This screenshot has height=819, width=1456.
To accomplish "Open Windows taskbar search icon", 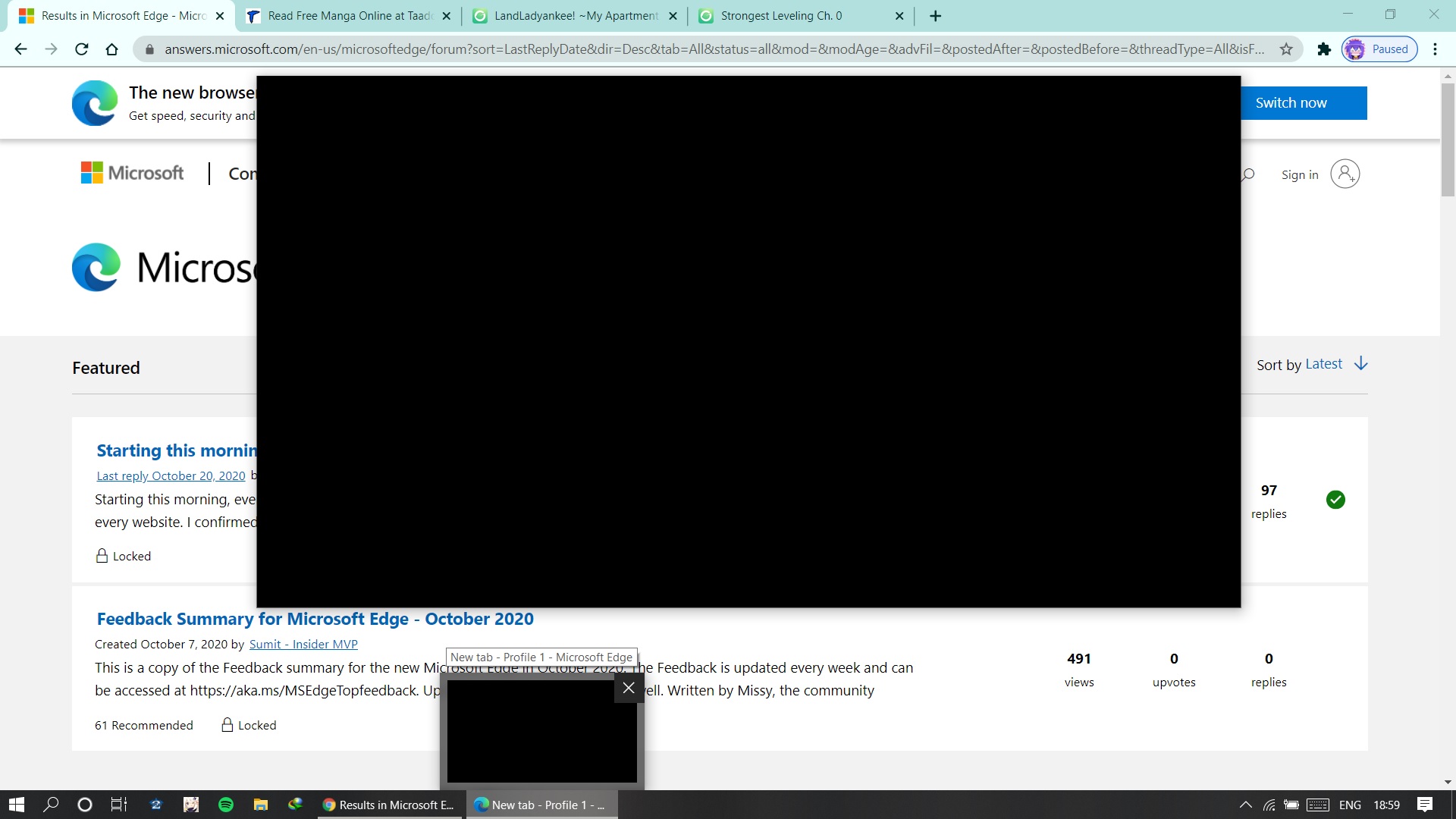I will coord(51,805).
